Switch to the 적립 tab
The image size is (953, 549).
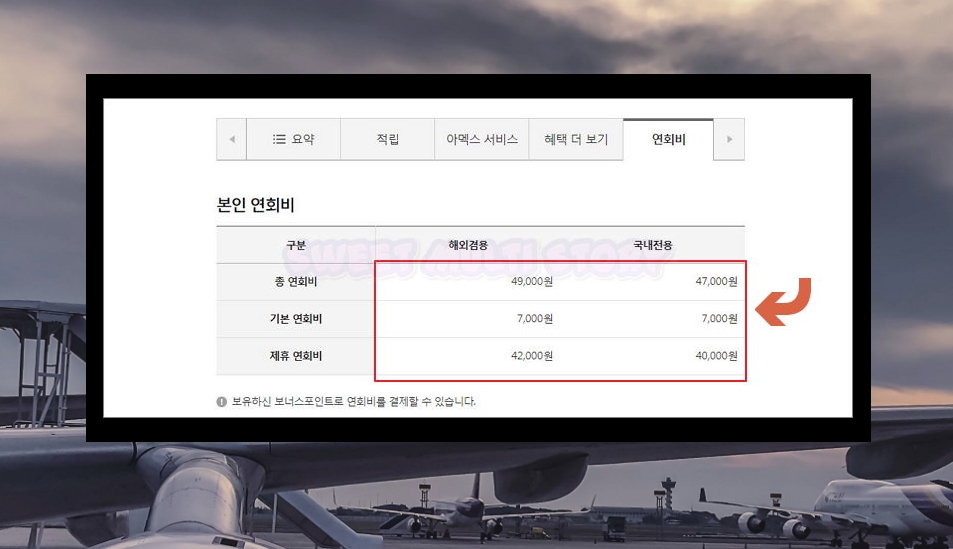pos(388,139)
